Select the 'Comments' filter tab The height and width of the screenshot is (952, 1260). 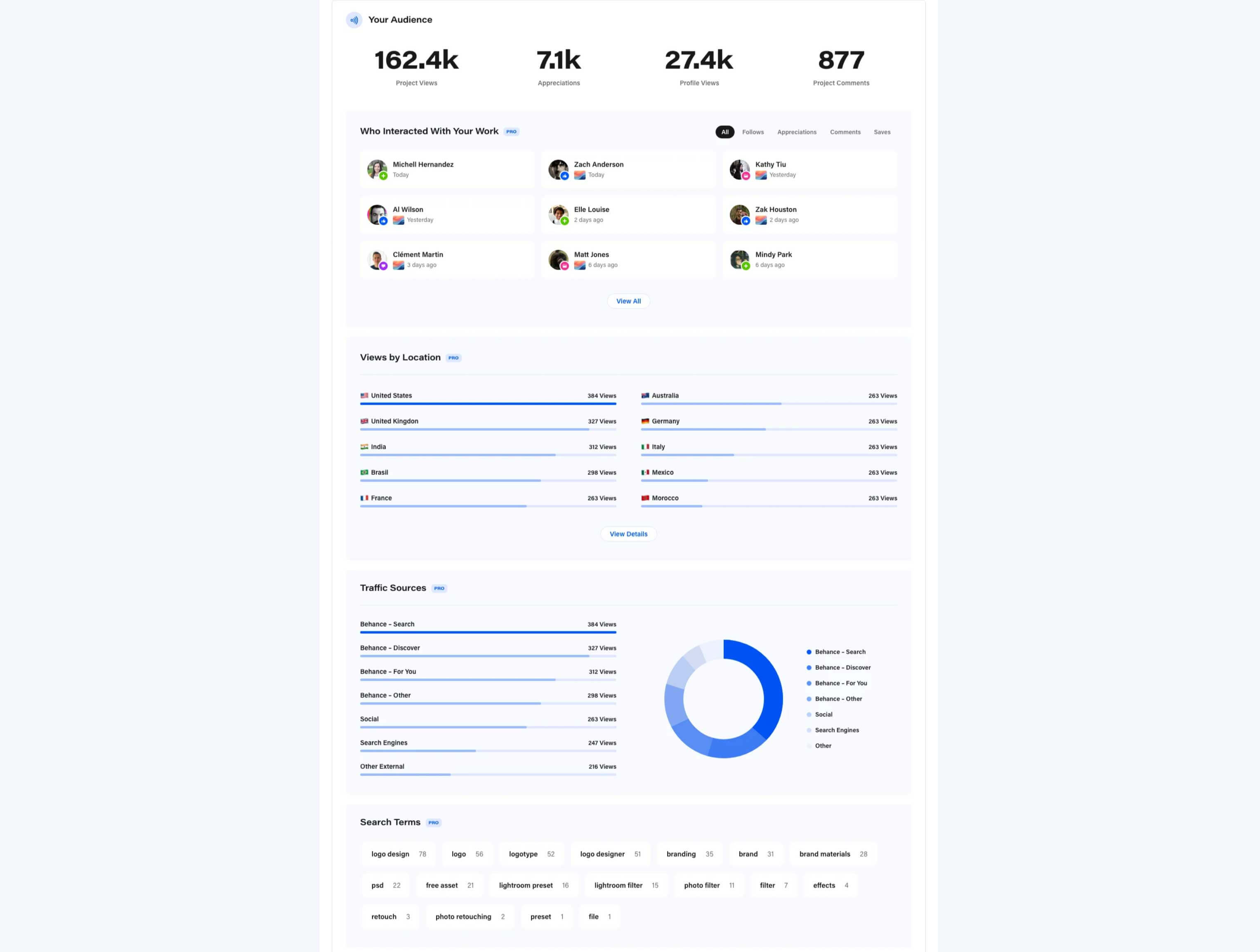pyautogui.click(x=845, y=131)
